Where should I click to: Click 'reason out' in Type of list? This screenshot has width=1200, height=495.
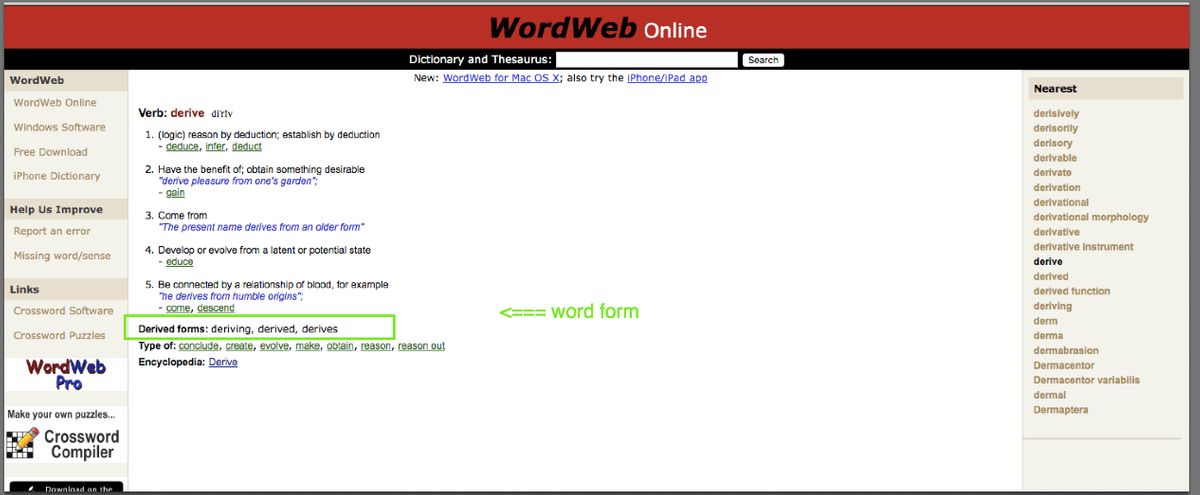[421, 346]
